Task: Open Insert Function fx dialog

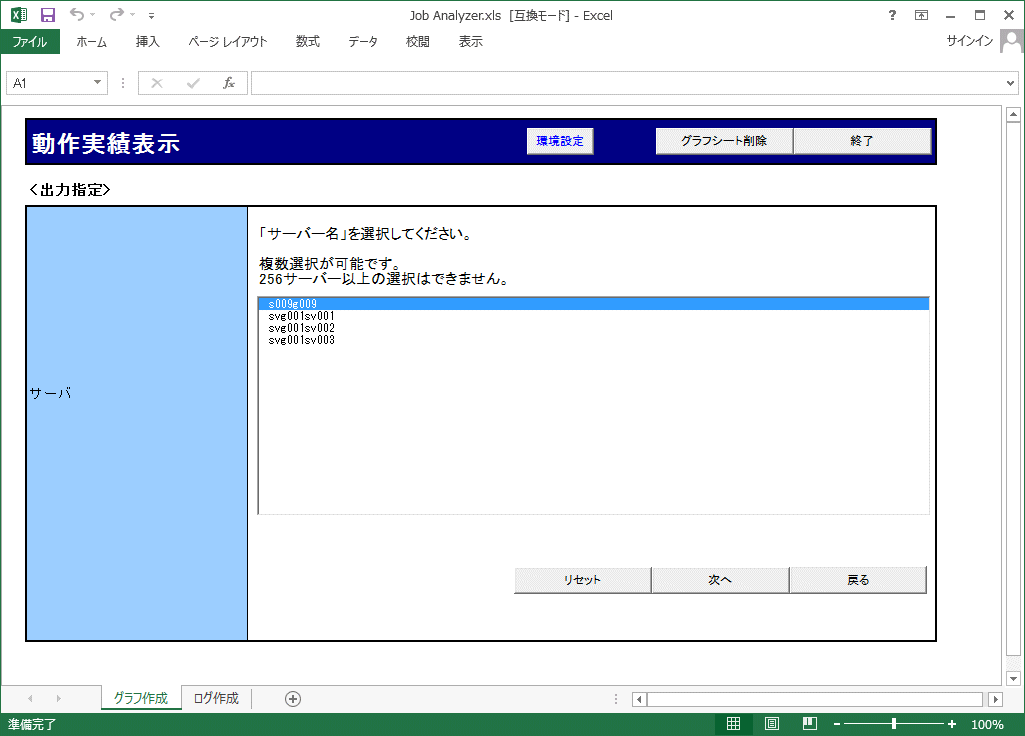Action: pos(229,83)
